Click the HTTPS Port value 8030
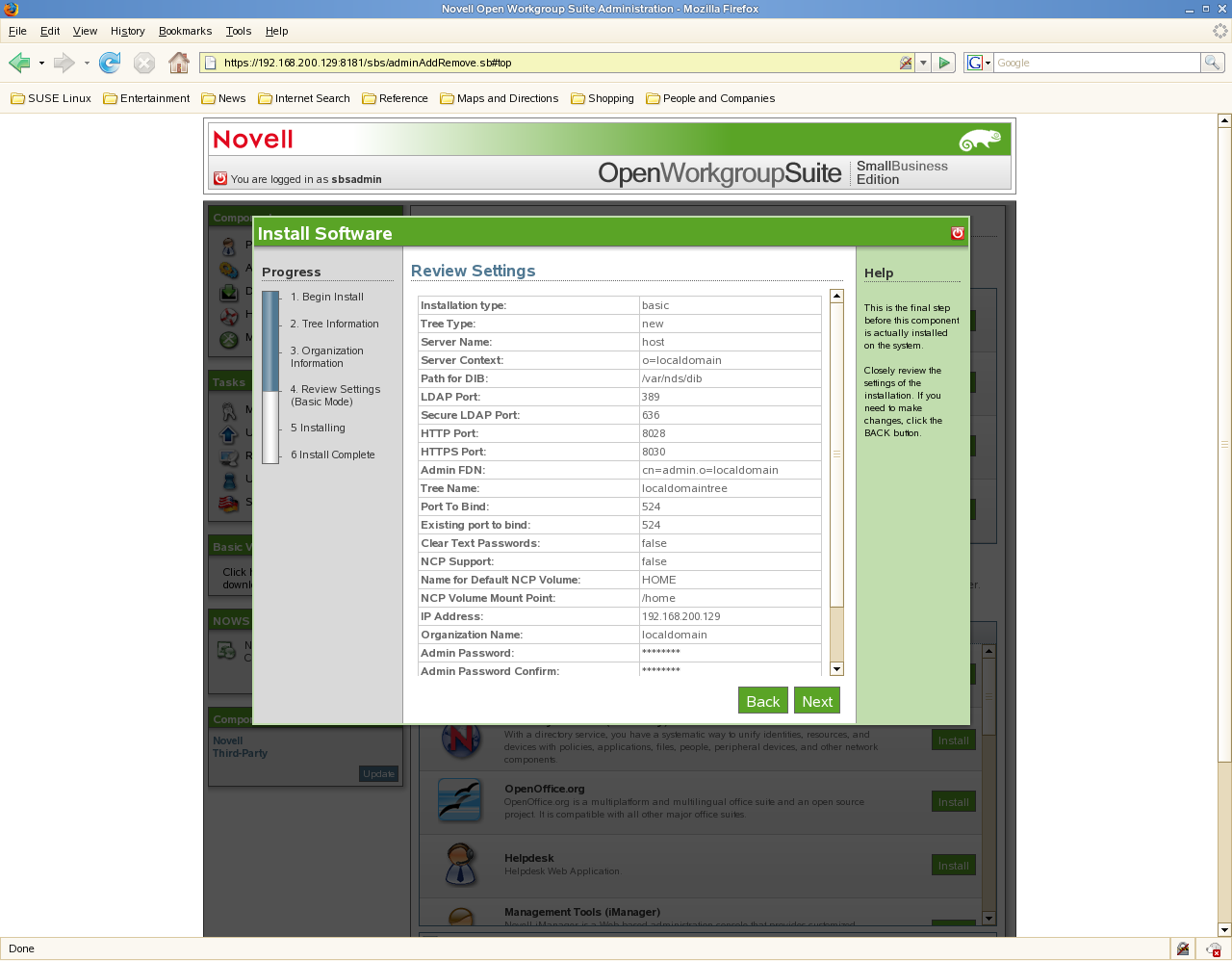Viewport: 1232px width, 961px height. click(654, 452)
